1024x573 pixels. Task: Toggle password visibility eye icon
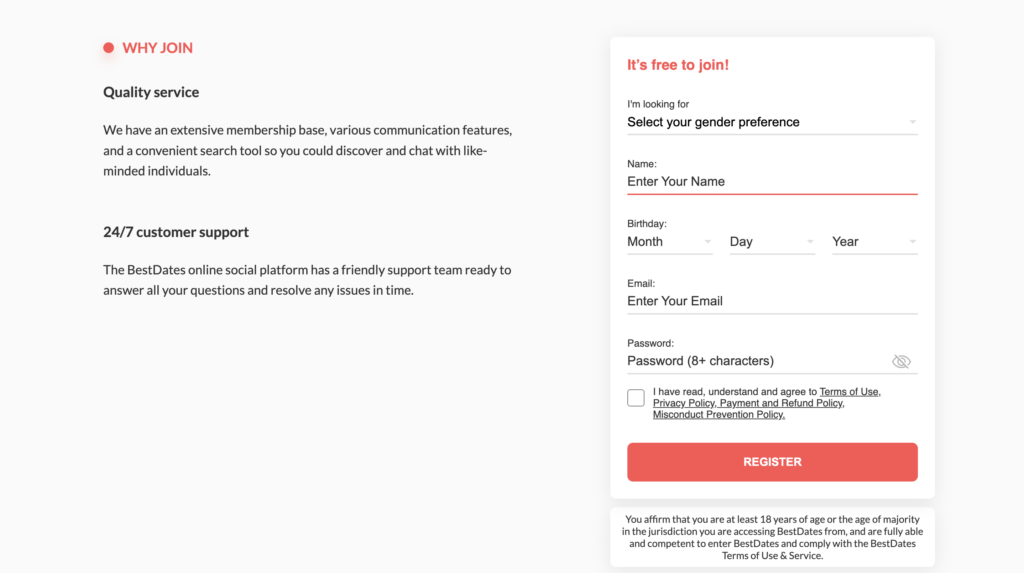click(901, 361)
